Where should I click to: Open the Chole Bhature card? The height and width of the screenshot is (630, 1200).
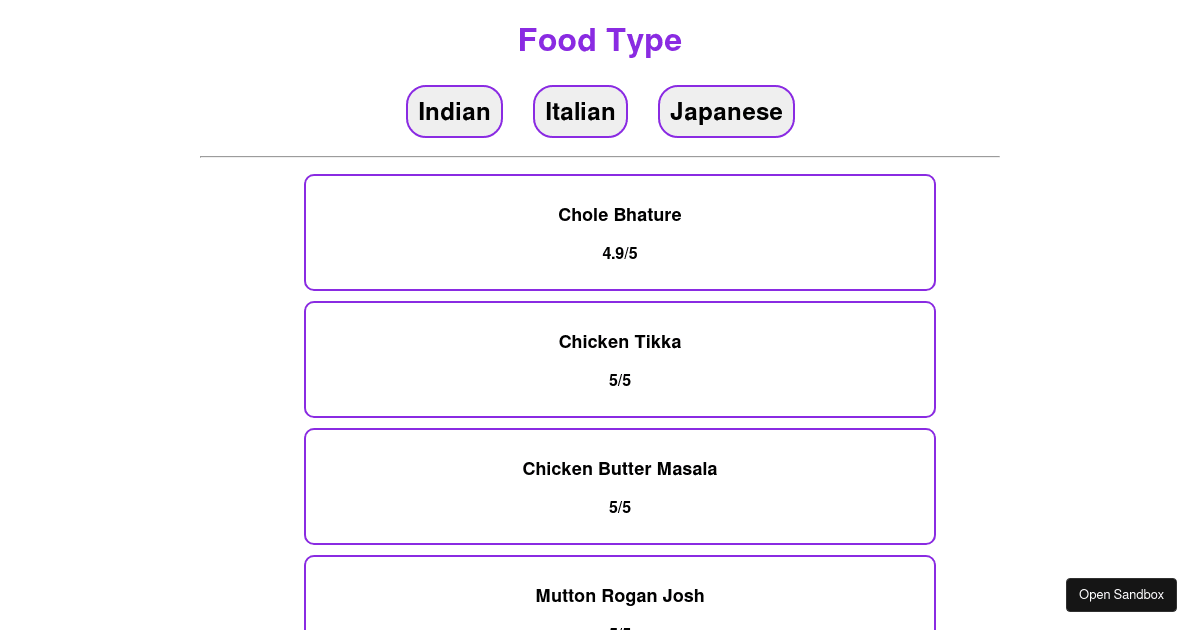[x=620, y=232]
